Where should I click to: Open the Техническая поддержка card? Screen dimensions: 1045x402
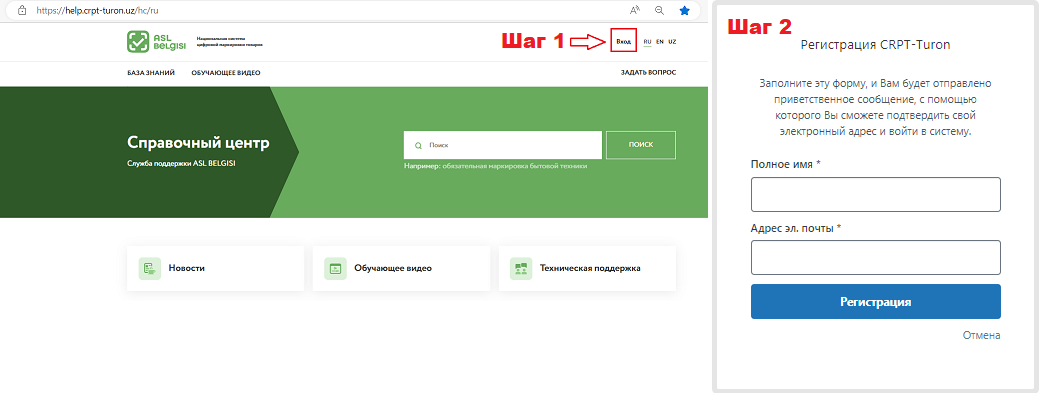click(587, 268)
